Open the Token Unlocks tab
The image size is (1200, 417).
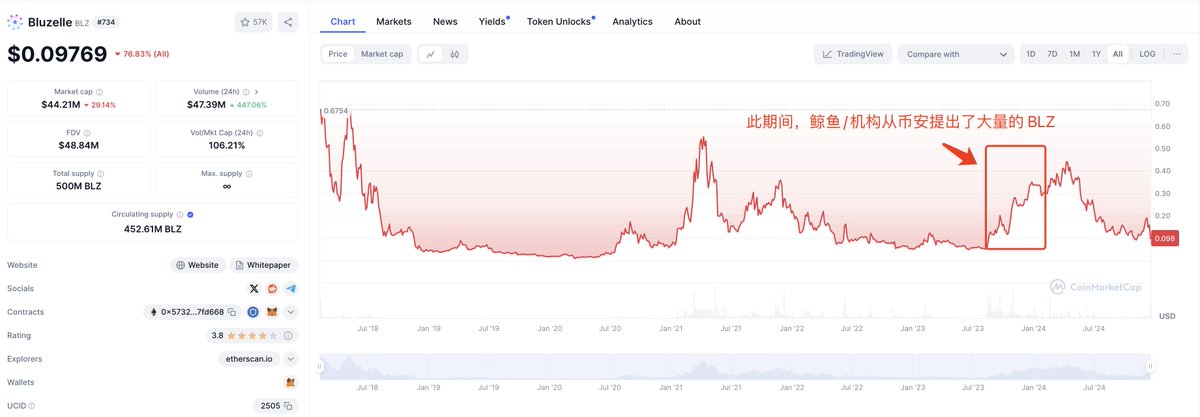[x=560, y=21]
